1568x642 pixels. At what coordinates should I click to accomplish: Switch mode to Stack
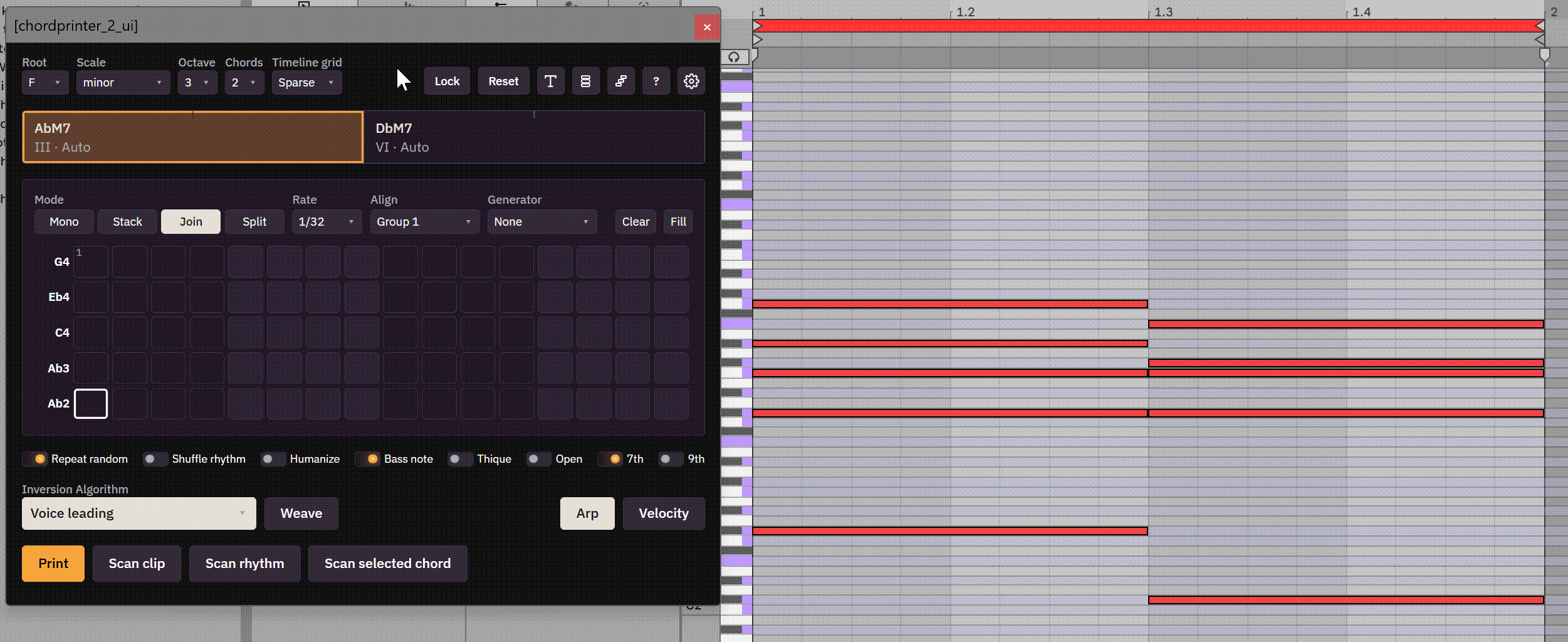pos(127,222)
